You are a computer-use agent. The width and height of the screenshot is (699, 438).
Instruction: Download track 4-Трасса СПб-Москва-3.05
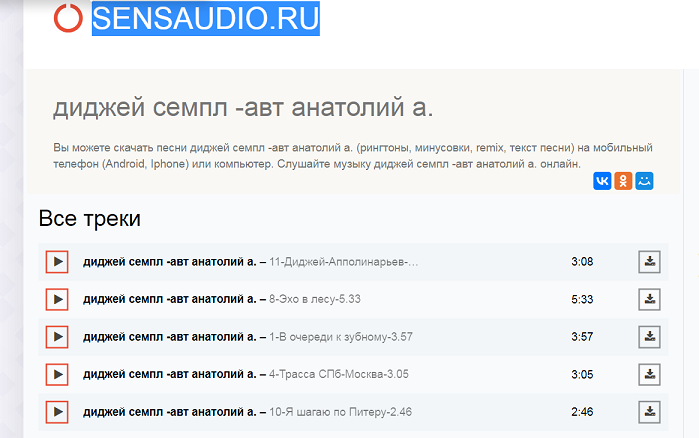(650, 374)
